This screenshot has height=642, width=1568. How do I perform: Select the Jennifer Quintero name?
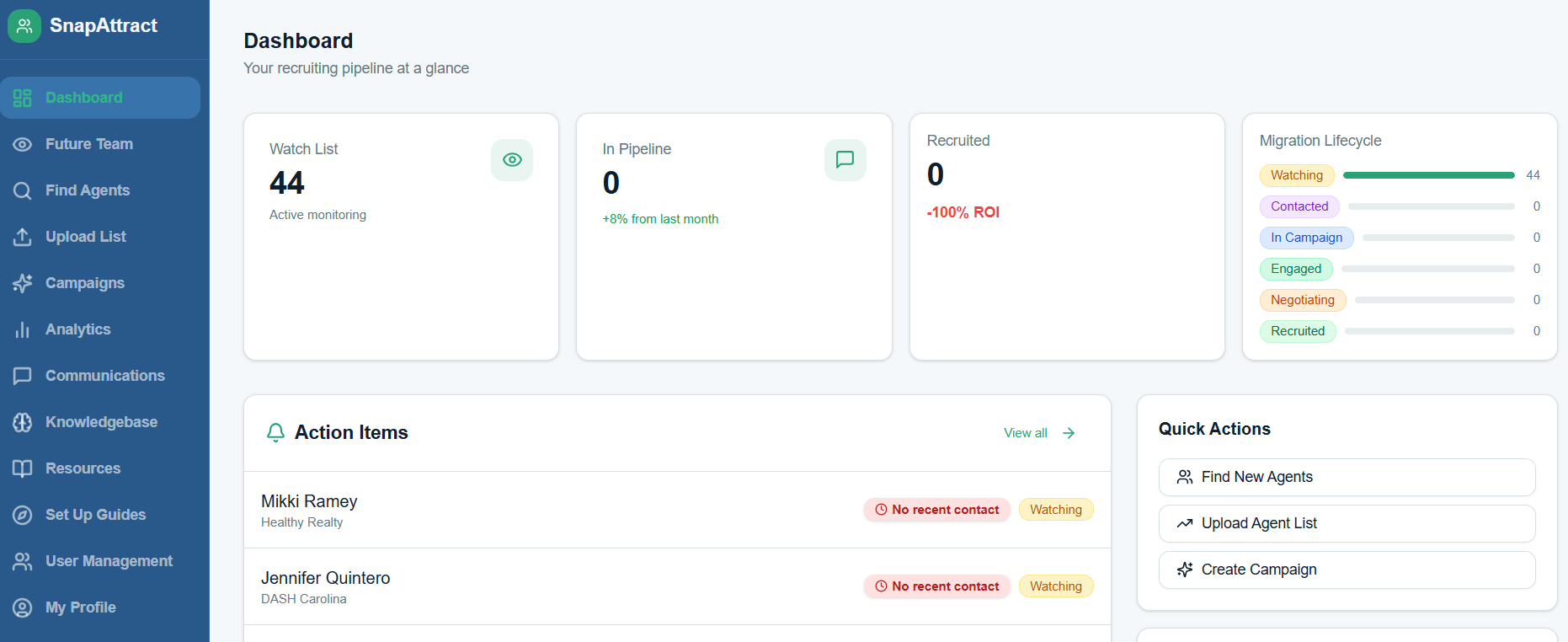326,578
